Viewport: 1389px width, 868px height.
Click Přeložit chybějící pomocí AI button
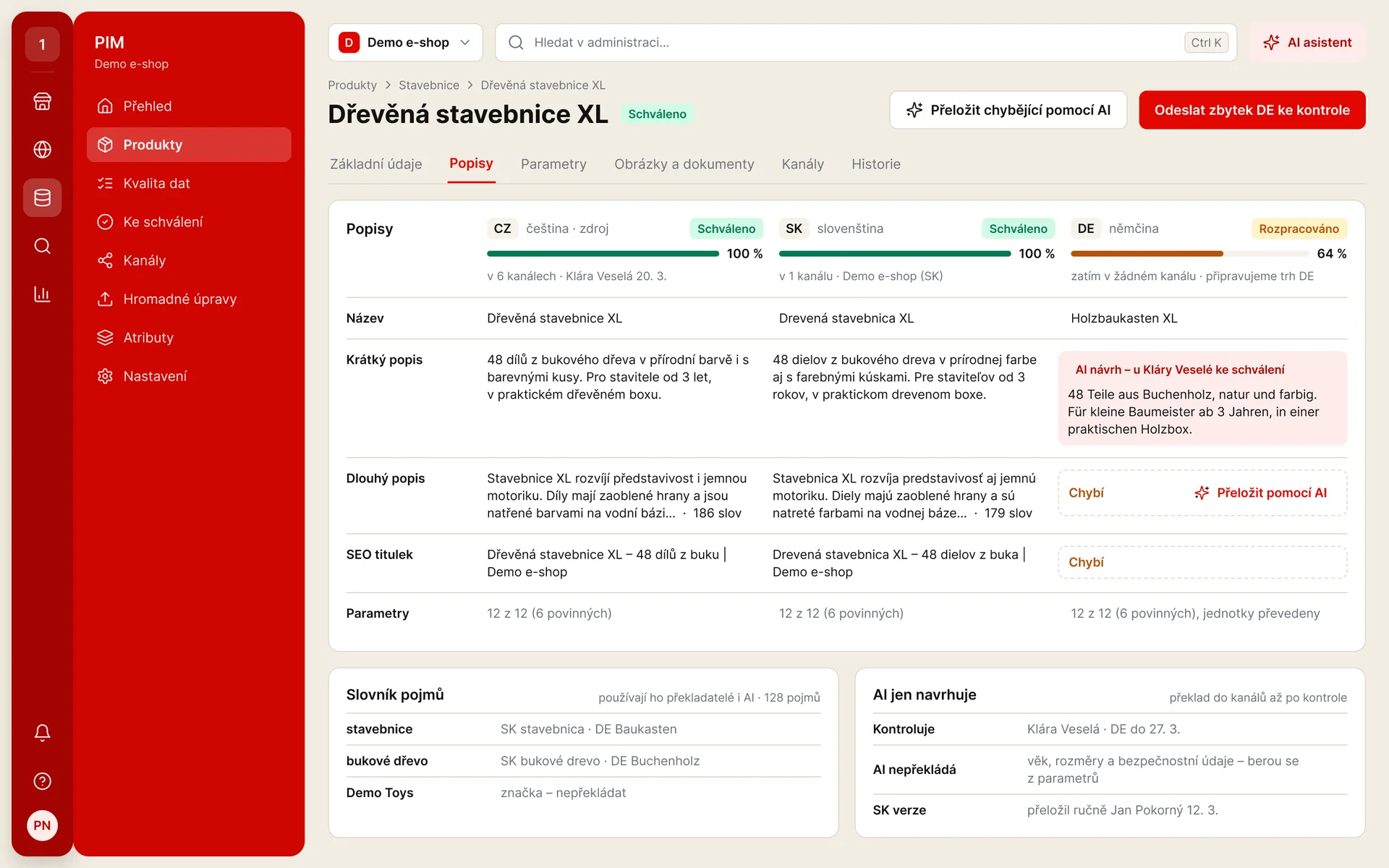(1008, 110)
